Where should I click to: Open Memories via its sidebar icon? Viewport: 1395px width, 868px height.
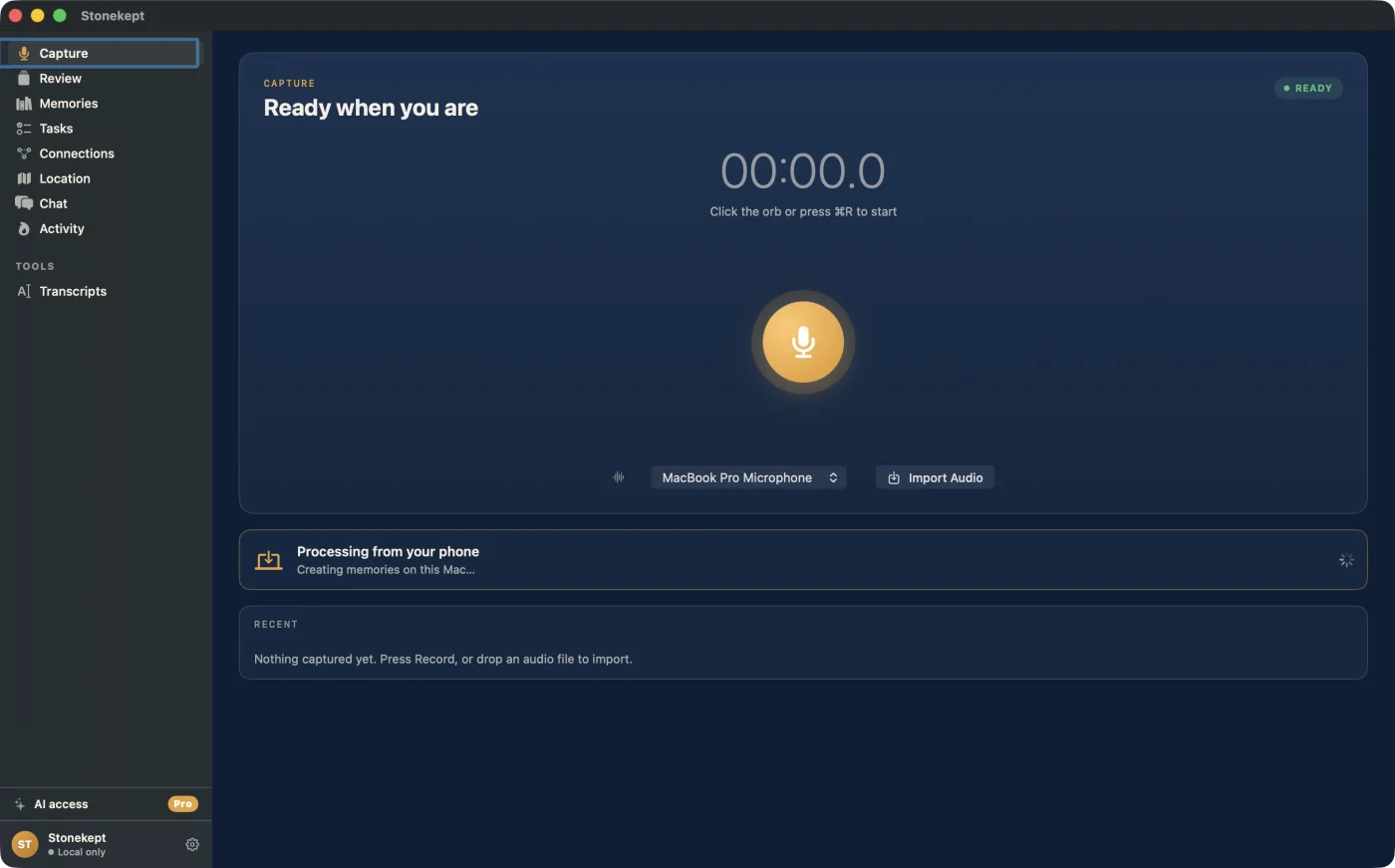click(24, 104)
